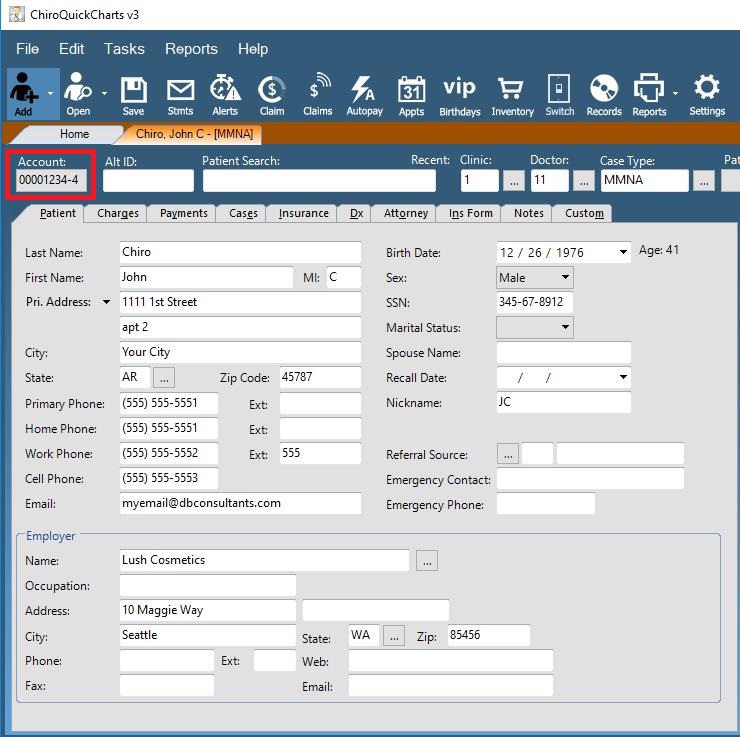Open the Reports menu
740x737 pixels.
click(x=191, y=48)
